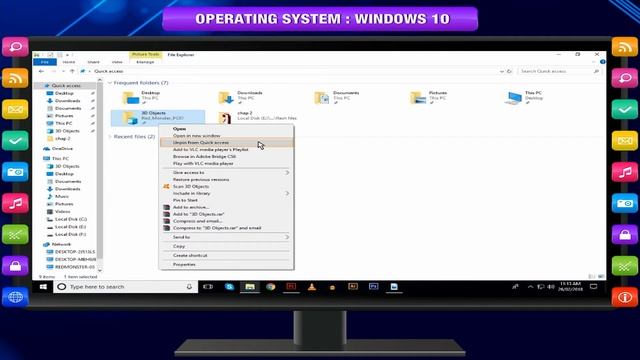Launch Google Chrome from the taskbar
640x360 pixels.
[x=270, y=287]
